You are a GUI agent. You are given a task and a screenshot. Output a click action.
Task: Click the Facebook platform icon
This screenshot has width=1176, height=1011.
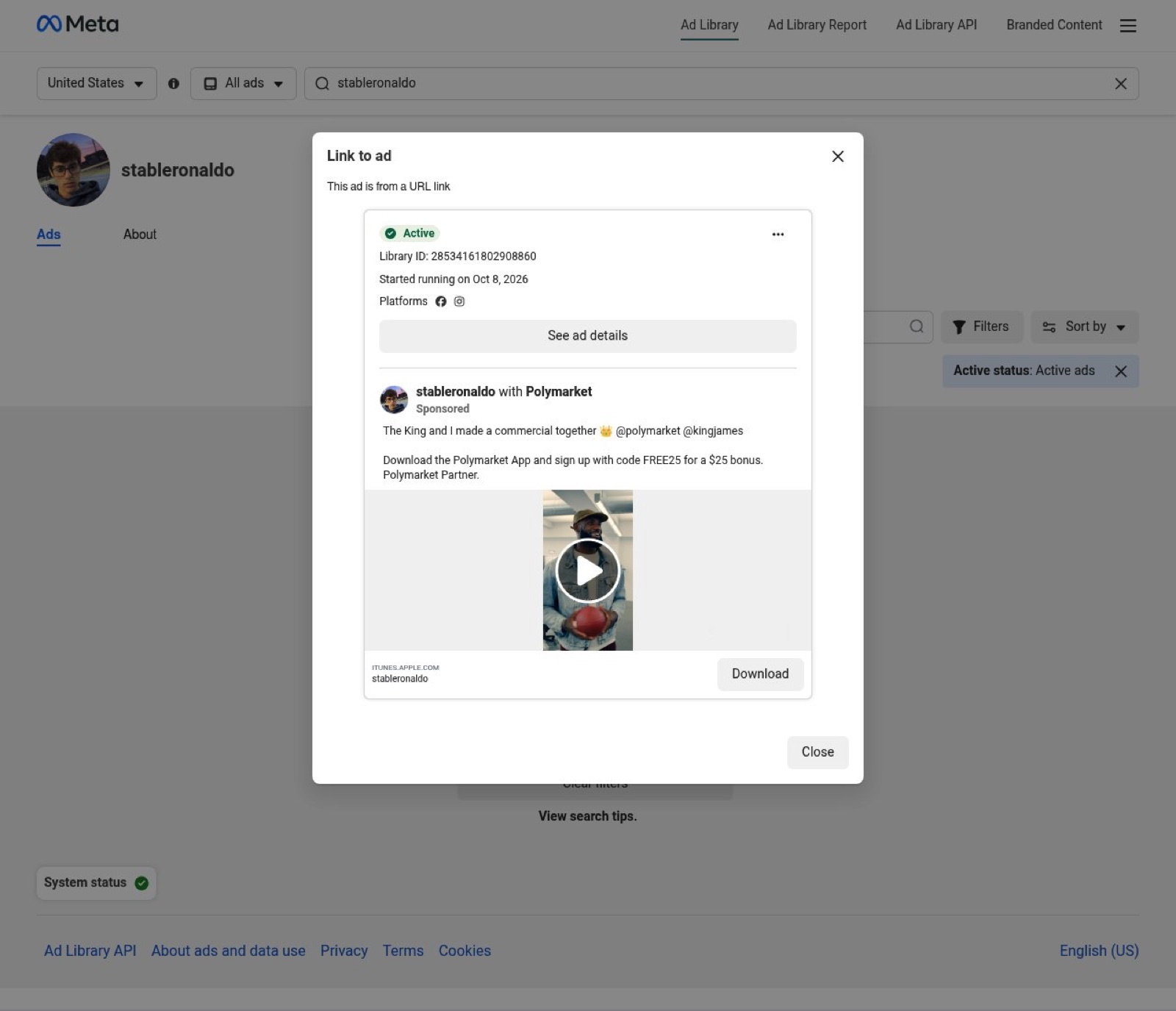(441, 301)
